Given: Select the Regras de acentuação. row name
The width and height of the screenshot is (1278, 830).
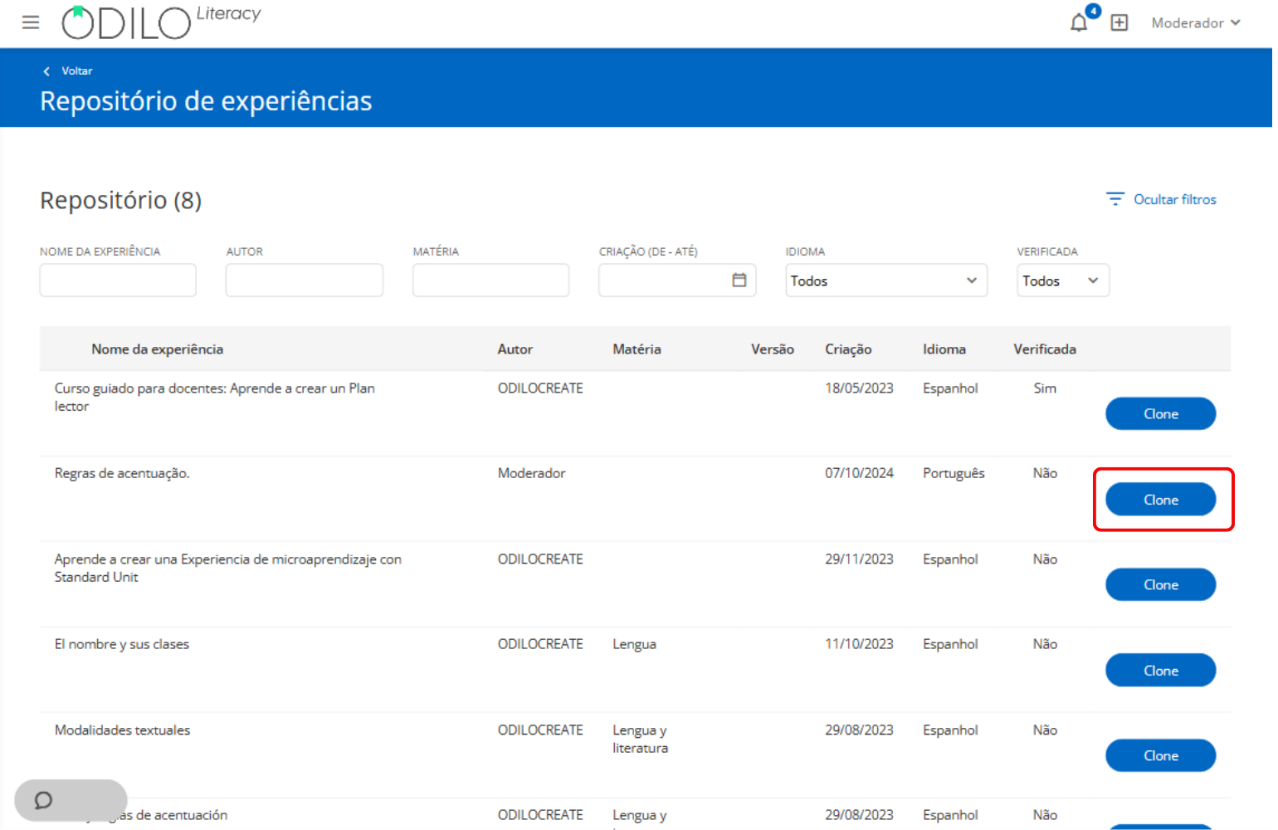Looking at the screenshot, I should click(122, 473).
